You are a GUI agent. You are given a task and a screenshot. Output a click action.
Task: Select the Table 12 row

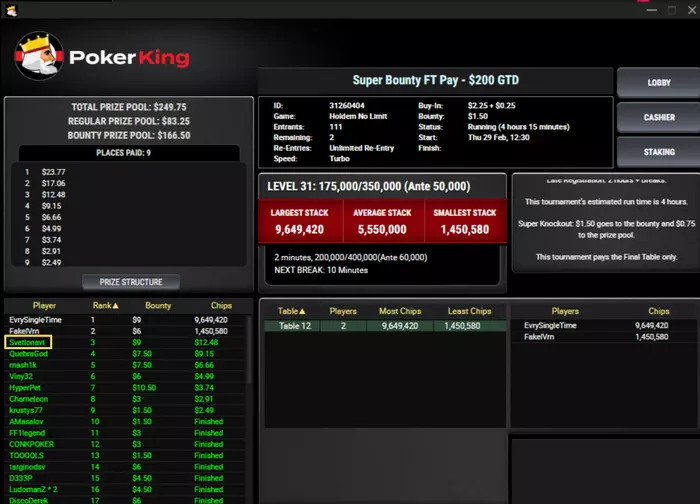coord(385,326)
